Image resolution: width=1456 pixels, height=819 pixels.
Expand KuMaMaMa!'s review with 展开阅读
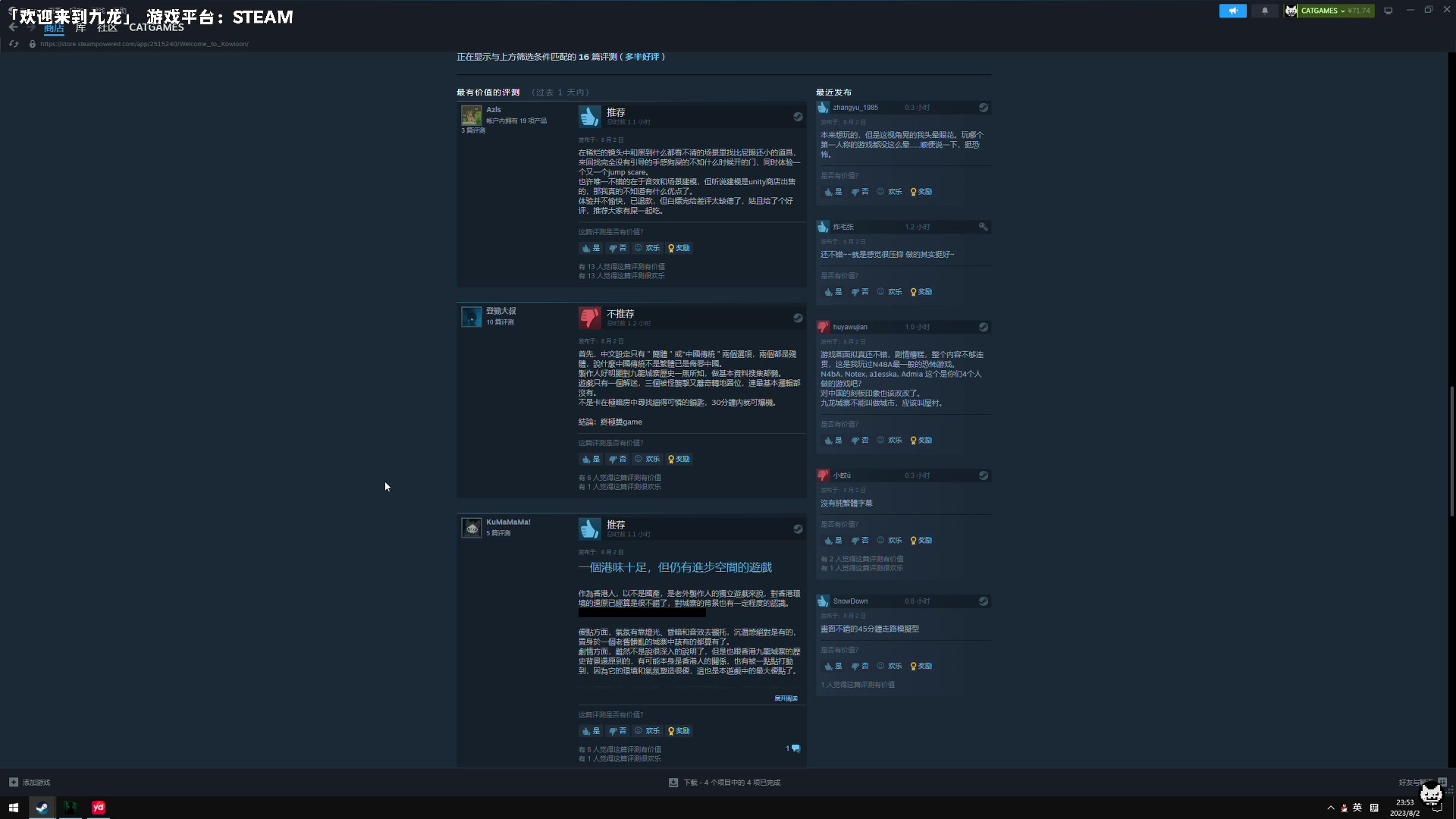tap(786, 698)
